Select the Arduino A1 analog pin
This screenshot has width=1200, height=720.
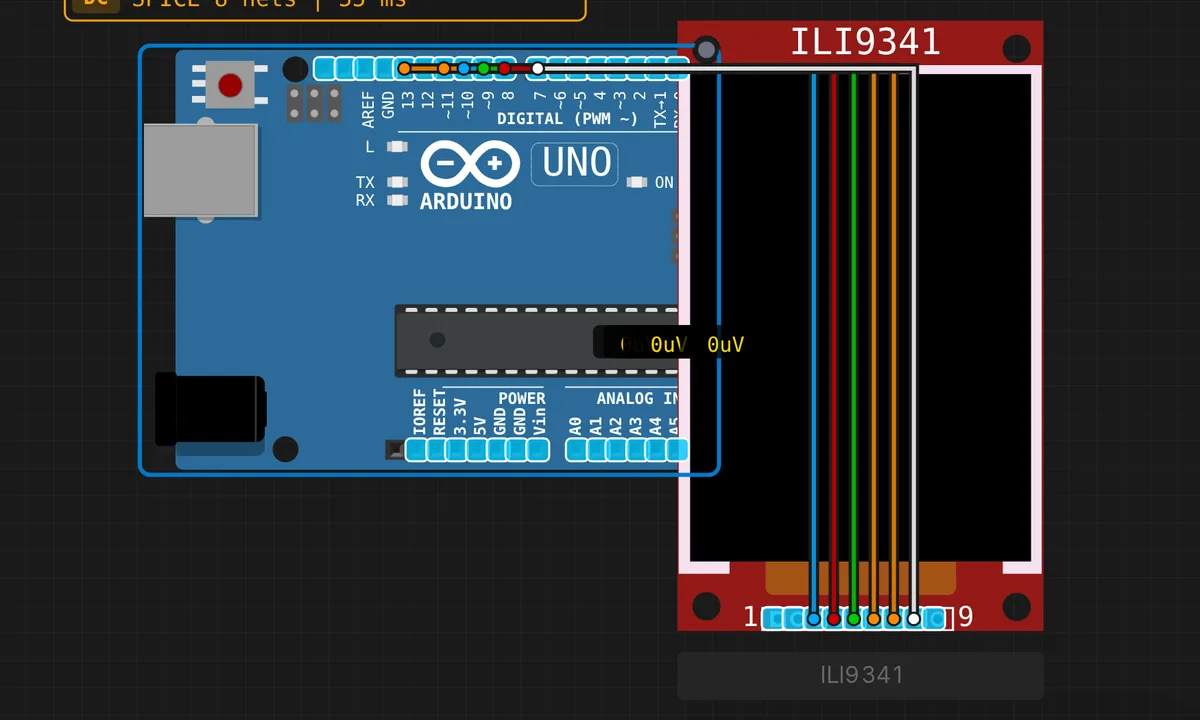[x=597, y=450]
